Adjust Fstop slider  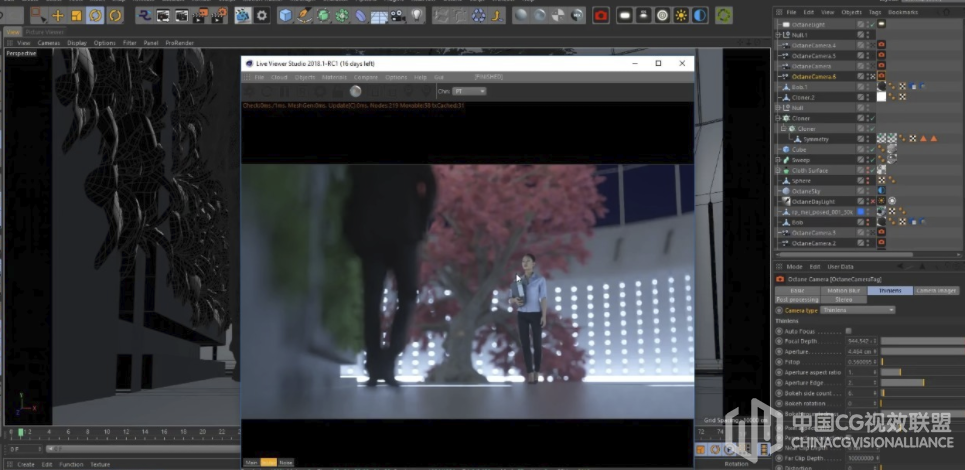pos(923,362)
